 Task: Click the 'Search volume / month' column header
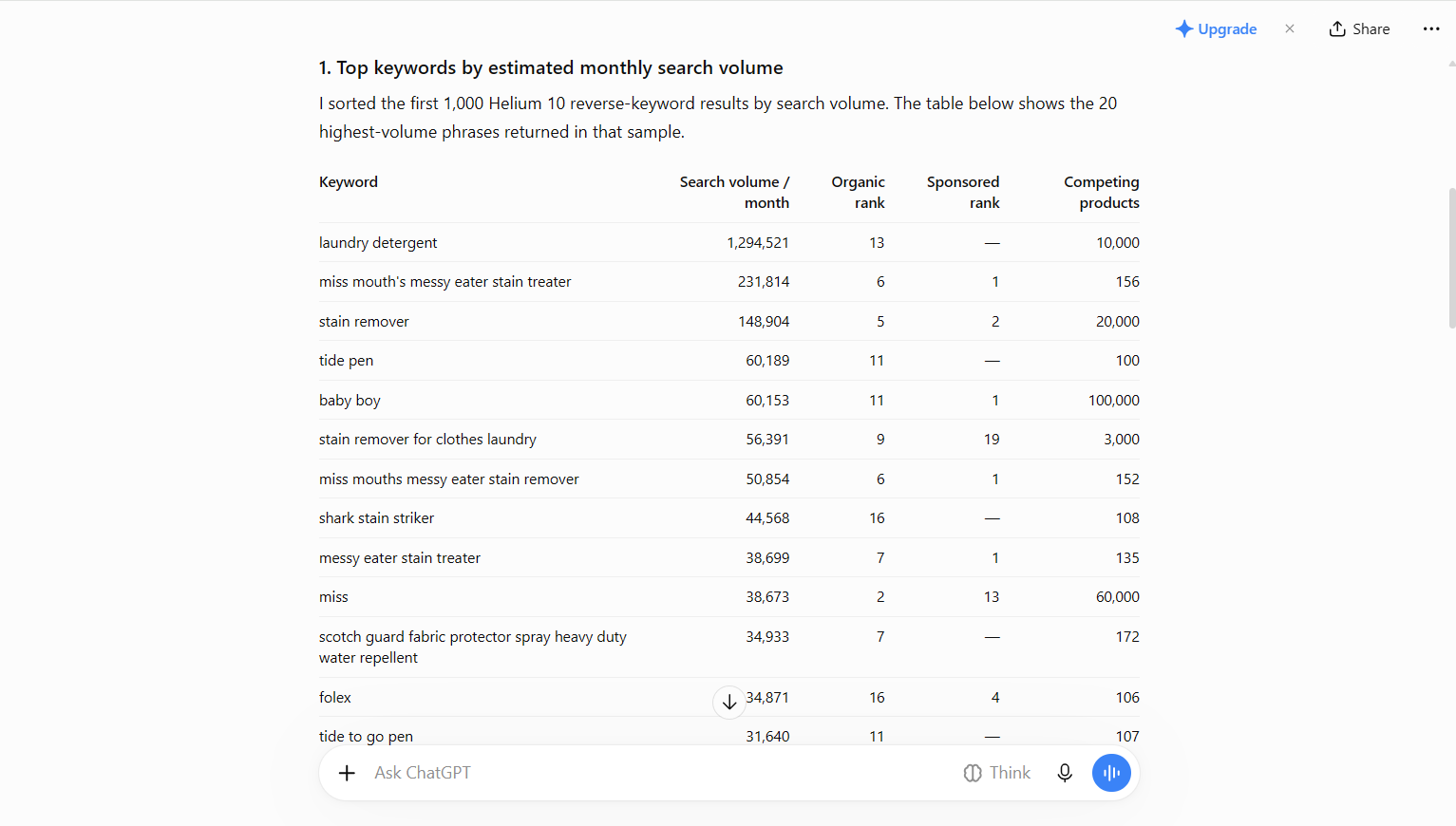coord(734,193)
